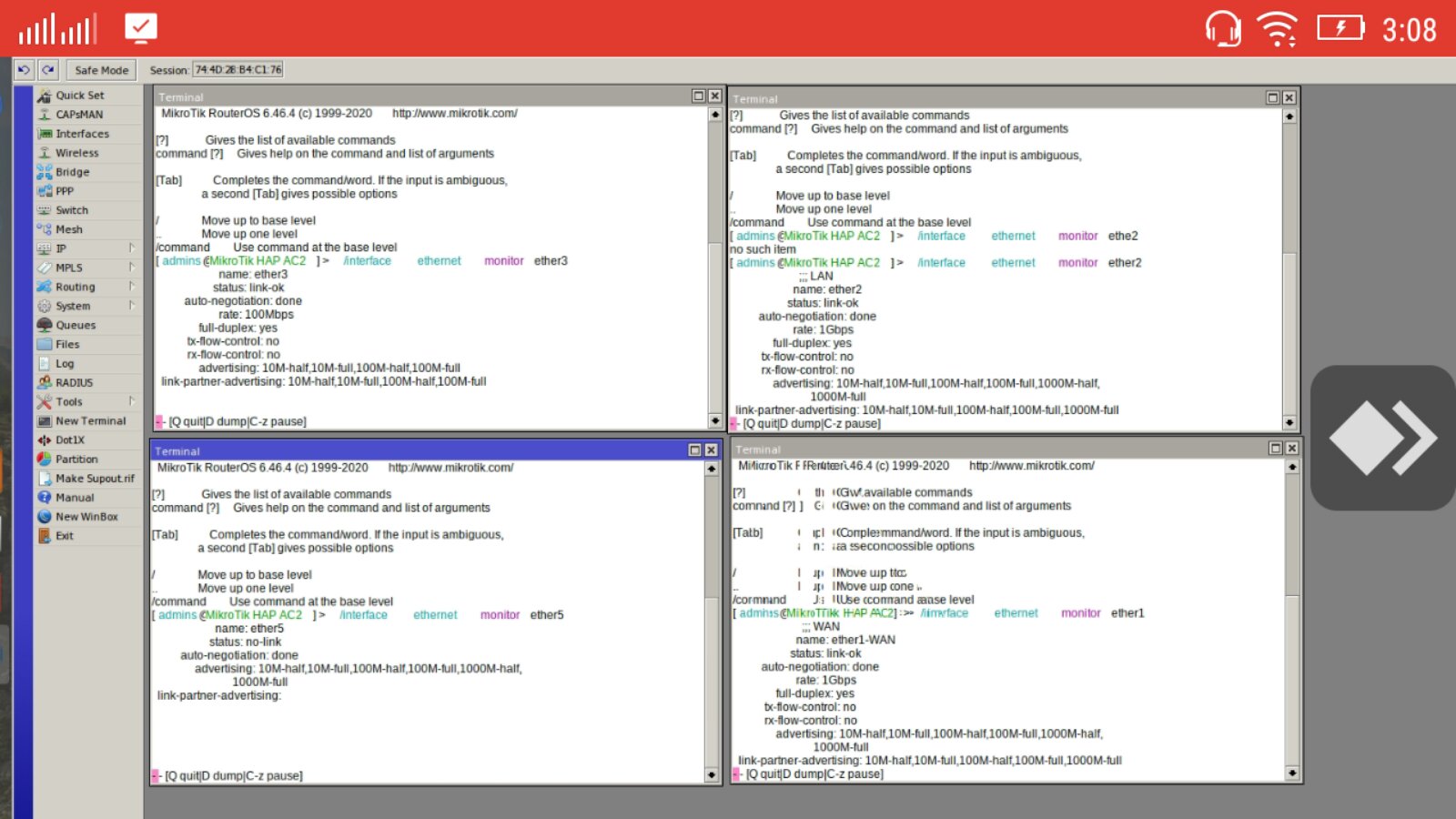This screenshot has height=819, width=1456.
Task: Open the Queues menu icon
Action: click(x=44, y=325)
